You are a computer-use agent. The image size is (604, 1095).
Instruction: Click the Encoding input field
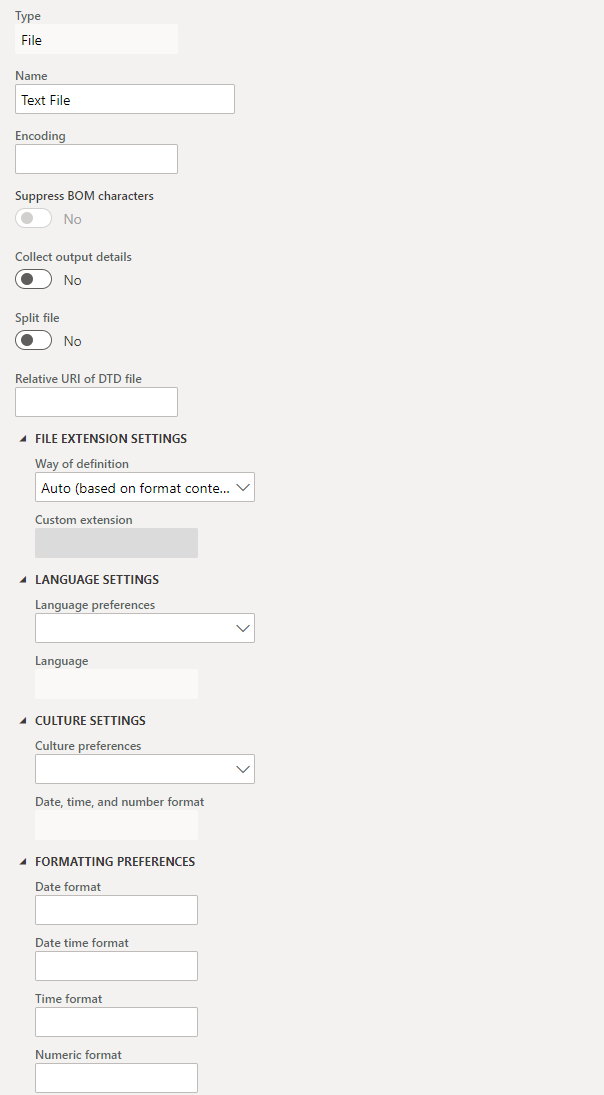(96, 158)
